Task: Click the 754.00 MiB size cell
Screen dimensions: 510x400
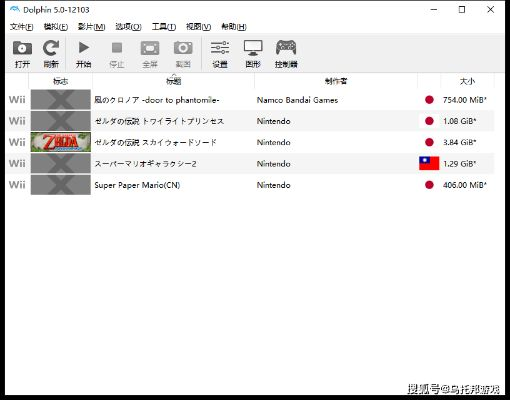Action: click(x=465, y=100)
